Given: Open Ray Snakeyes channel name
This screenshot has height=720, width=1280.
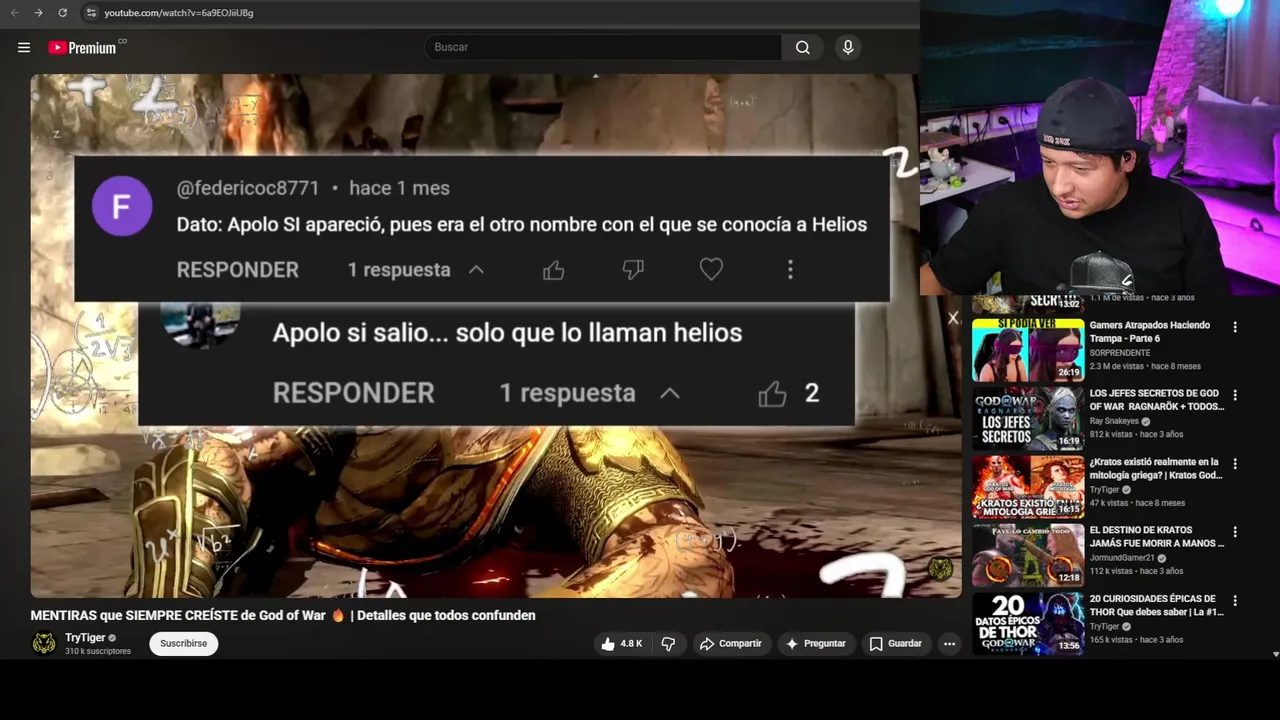Looking at the screenshot, I should [x=1114, y=421].
